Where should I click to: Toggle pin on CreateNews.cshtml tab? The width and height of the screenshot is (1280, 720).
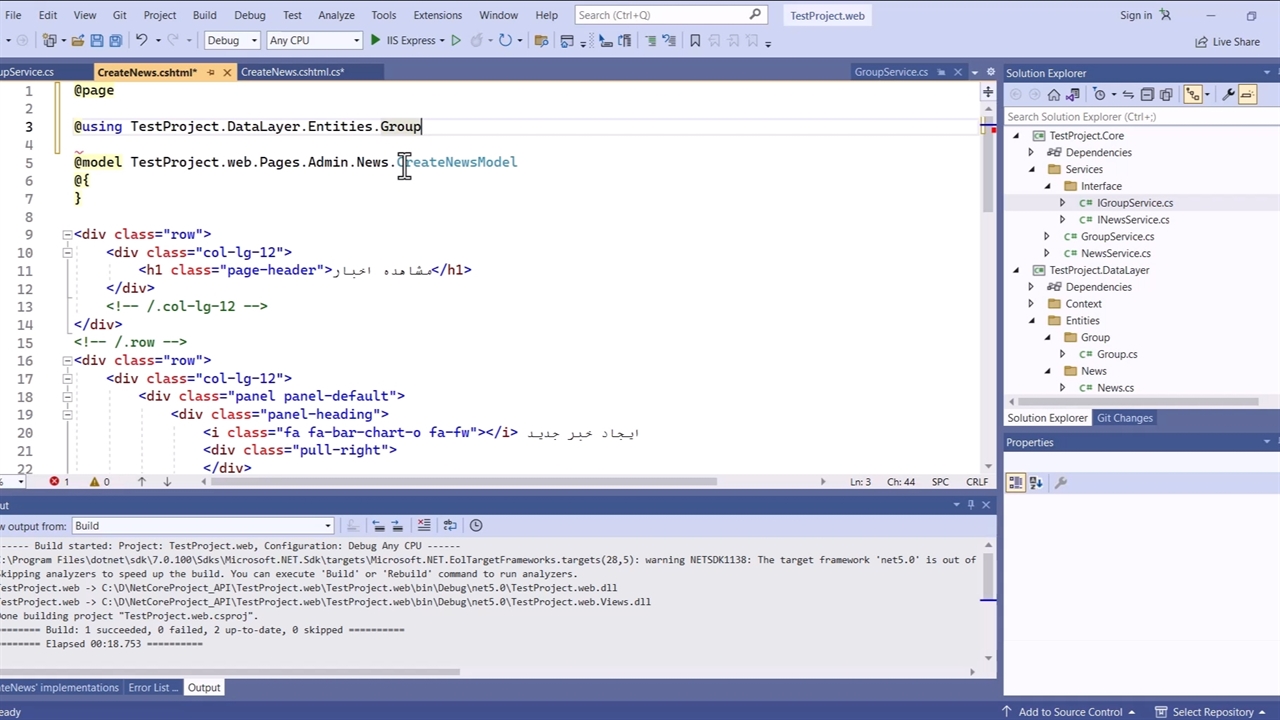point(210,72)
